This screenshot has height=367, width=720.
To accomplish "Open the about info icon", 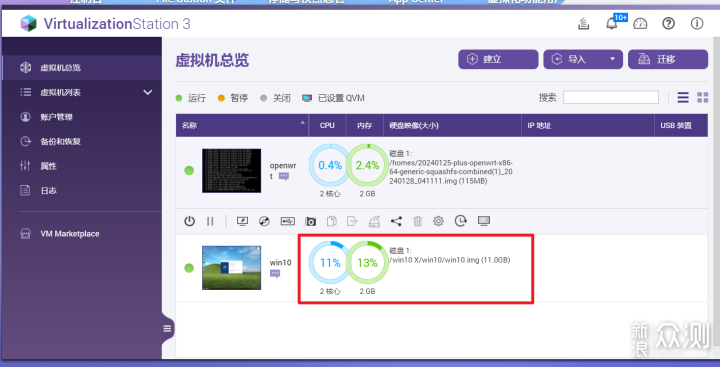I will click(697, 24).
